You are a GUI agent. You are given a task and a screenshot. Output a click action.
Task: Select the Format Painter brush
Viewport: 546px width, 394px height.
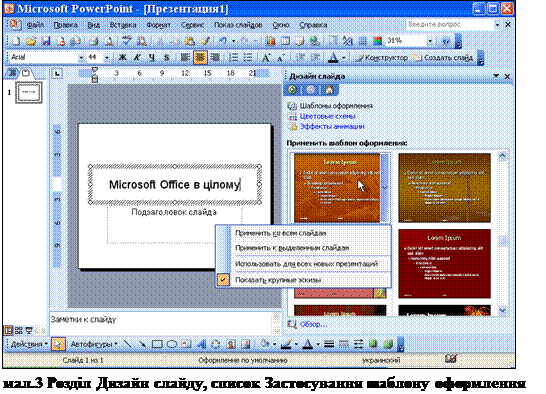[x=205, y=41]
